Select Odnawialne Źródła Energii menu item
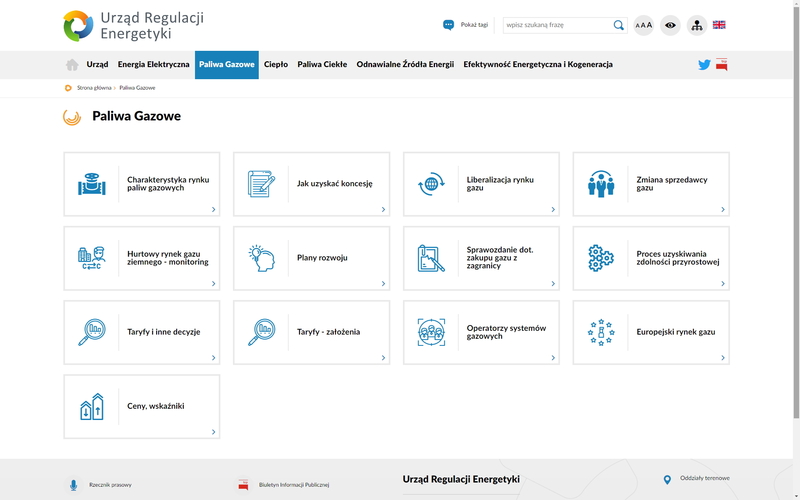800x500 pixels. pyautogui.click(x=405, y=65)
